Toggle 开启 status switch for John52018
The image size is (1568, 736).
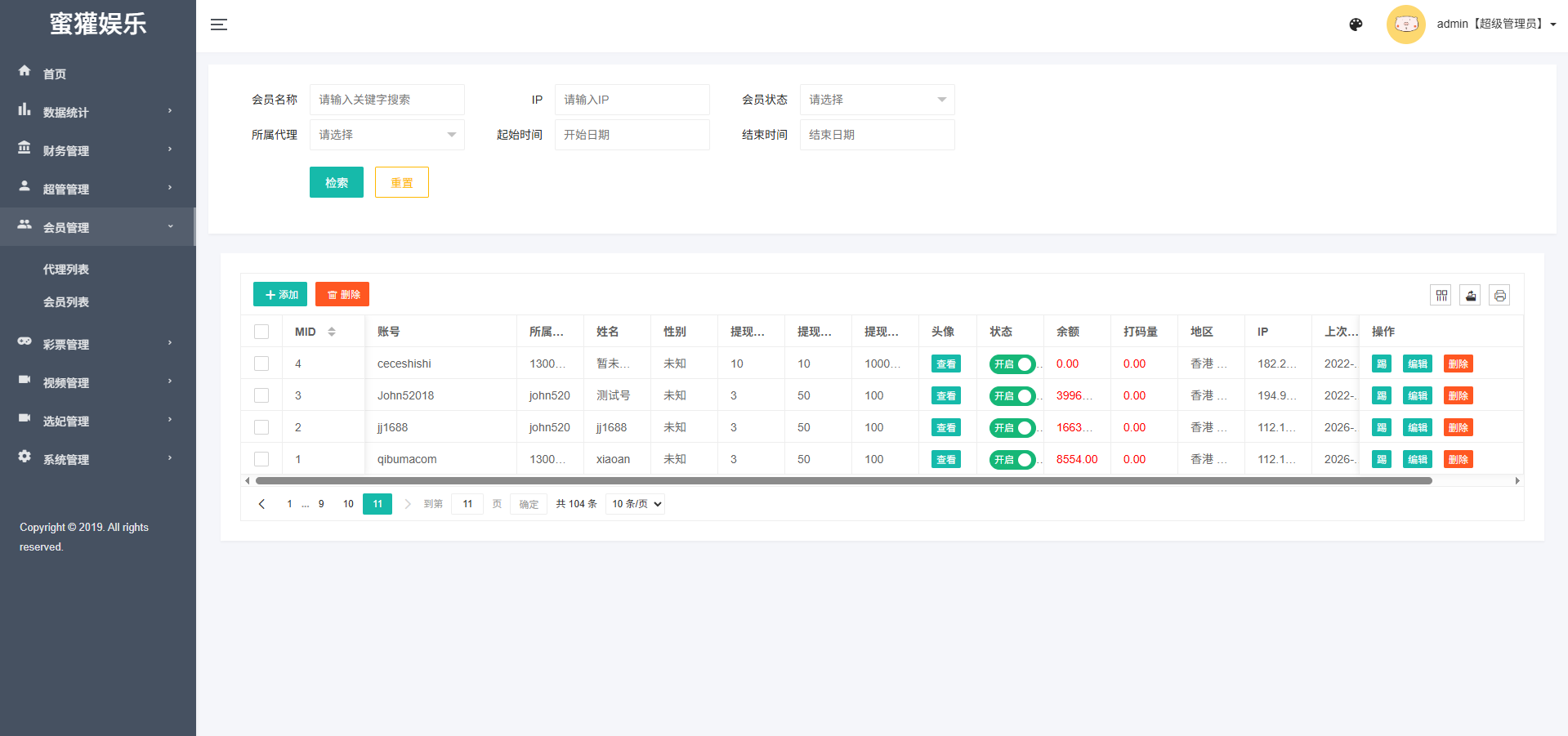[1012, 395]
